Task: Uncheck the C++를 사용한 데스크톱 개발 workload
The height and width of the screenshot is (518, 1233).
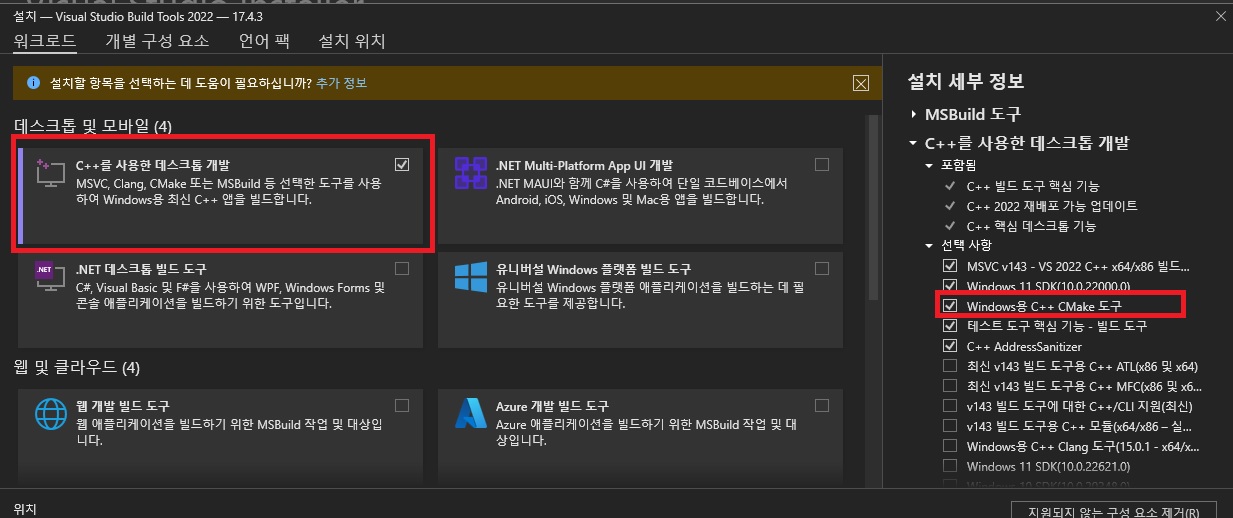Action: [x=402, y=164]
